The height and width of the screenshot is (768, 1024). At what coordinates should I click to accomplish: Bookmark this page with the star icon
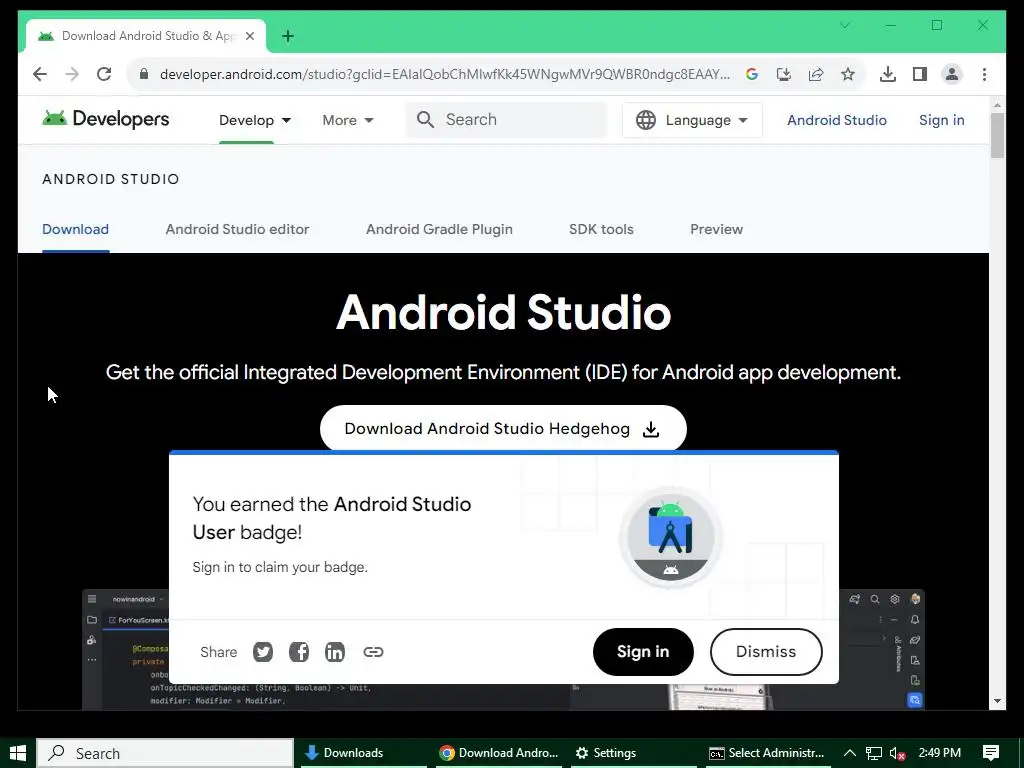(x=848, y=74)
